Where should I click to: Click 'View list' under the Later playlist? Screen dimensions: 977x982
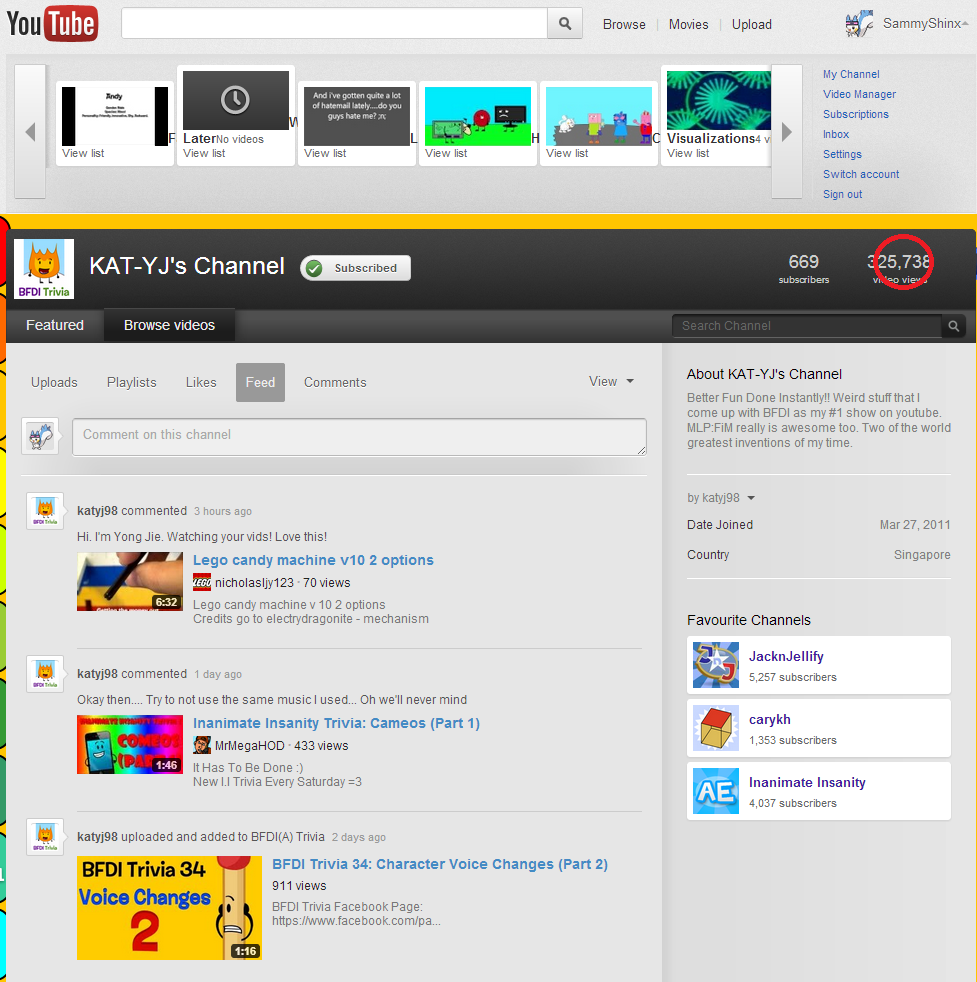pos(204,153)
